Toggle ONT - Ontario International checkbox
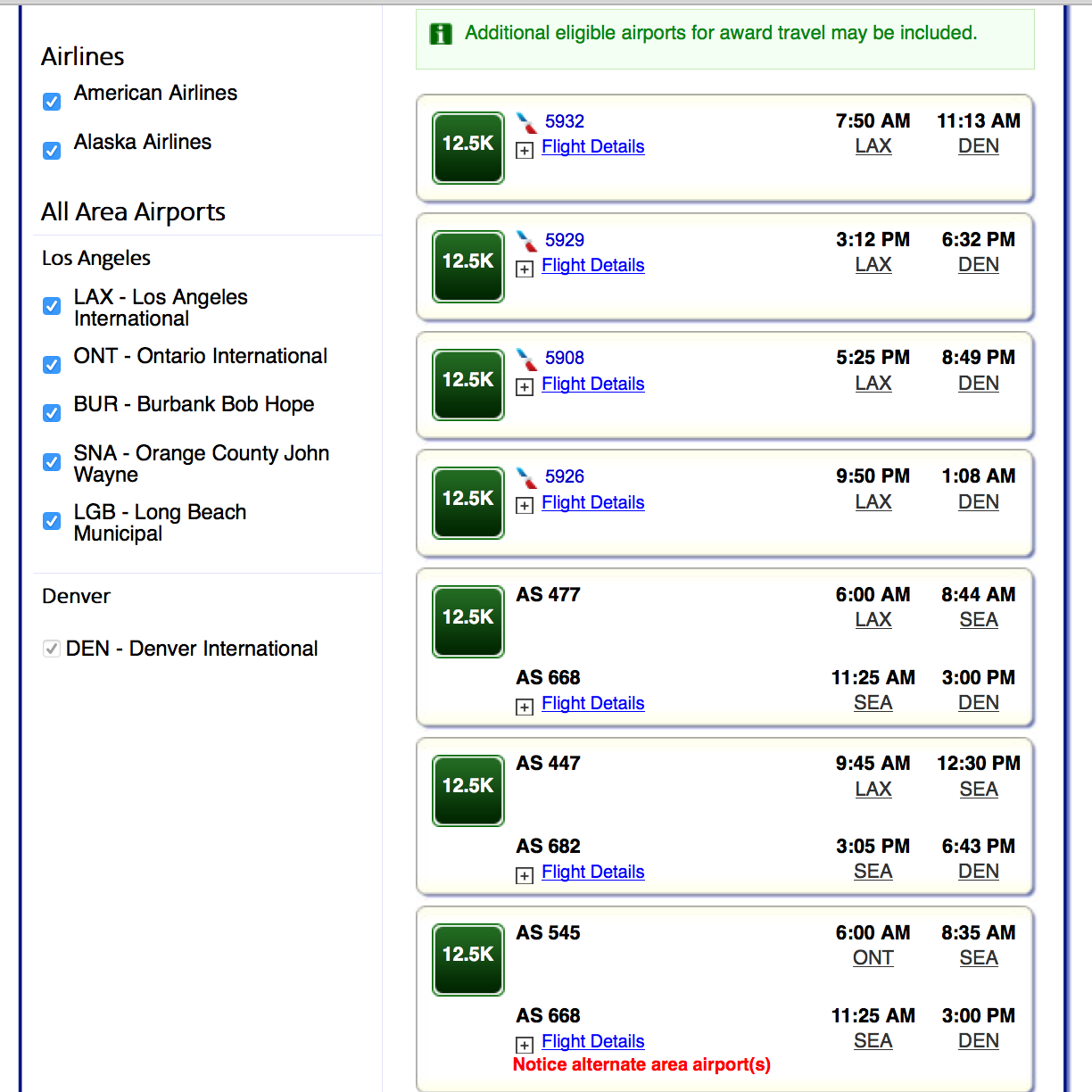This screenshot has height=1092, width=1092. [x=52, y=365]
